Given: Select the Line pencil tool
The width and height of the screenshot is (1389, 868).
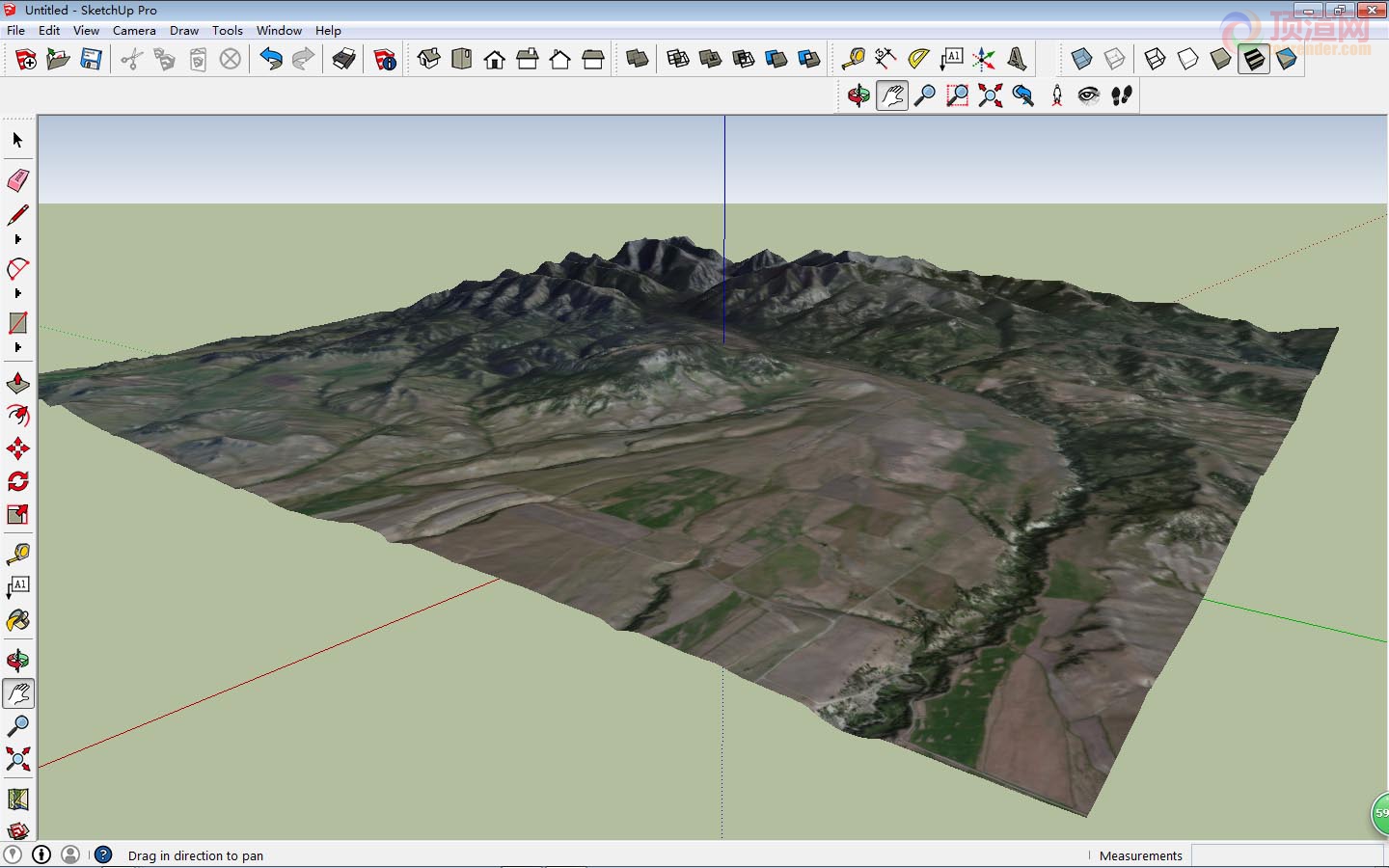Looking at the screenshot, I should point(17,215).
